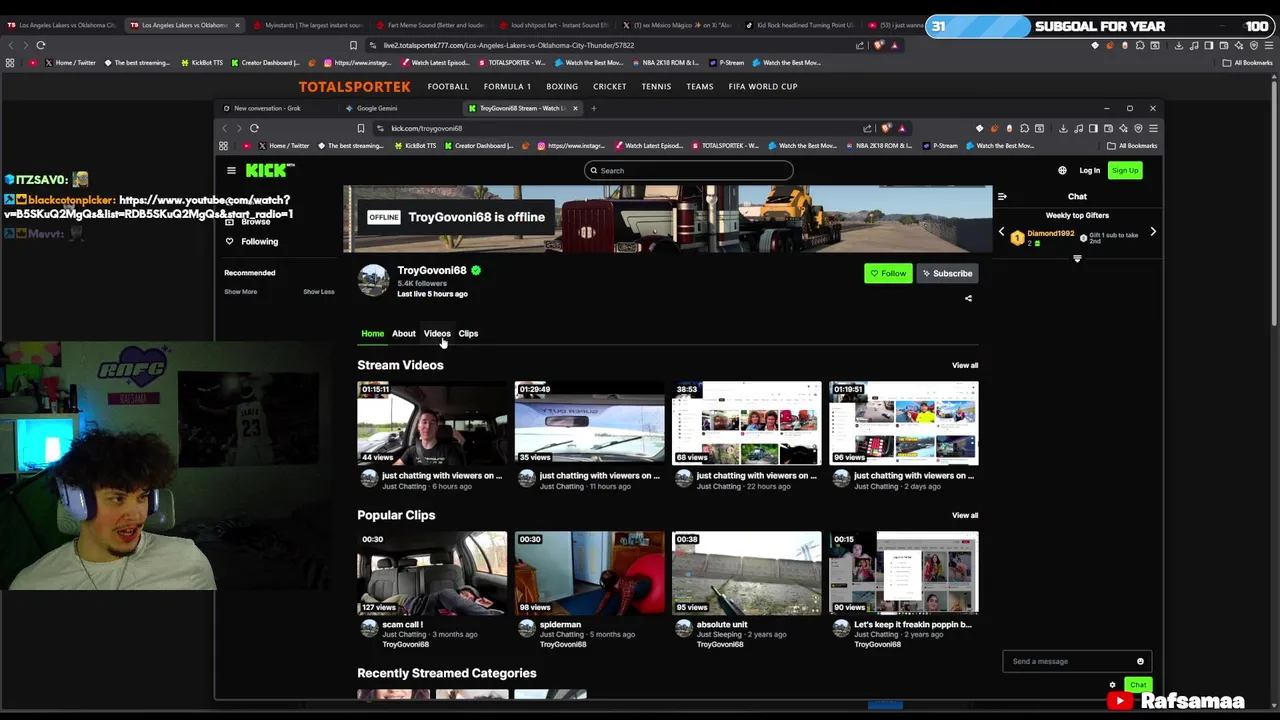Close the second Lakers vs Oklahoma tab
Screen dimensions: 1280x720
(237, 25)
